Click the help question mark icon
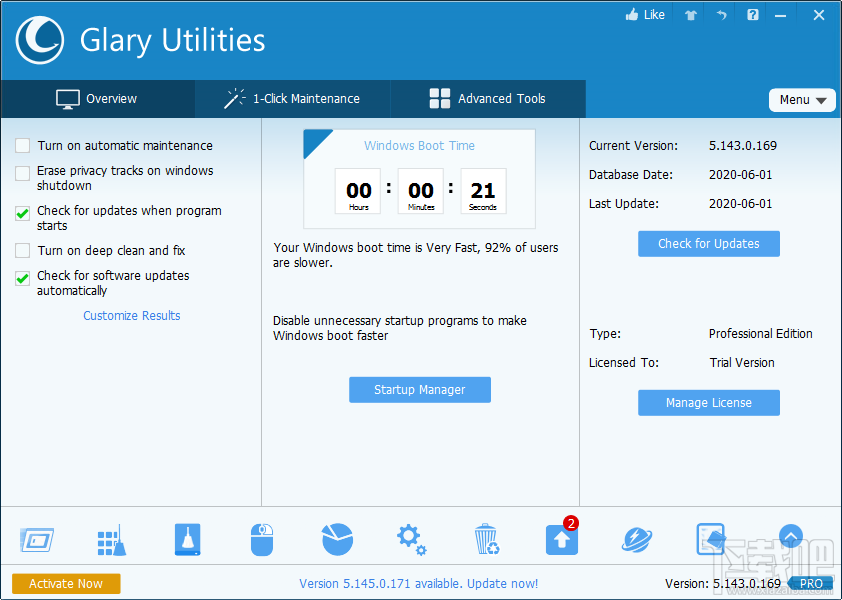 click(752, 14)
